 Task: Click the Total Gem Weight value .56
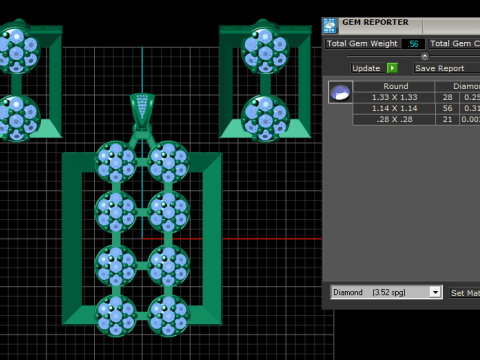tap(413, 44)
